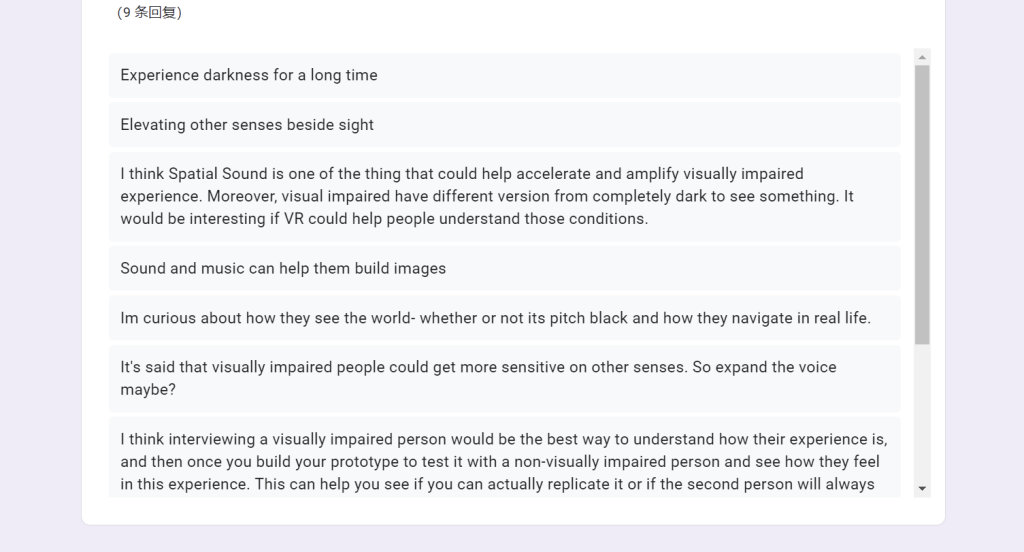The image size is (1024, 552).
Task: Click the 'Im curious about how they see' response
Action: 505,318
